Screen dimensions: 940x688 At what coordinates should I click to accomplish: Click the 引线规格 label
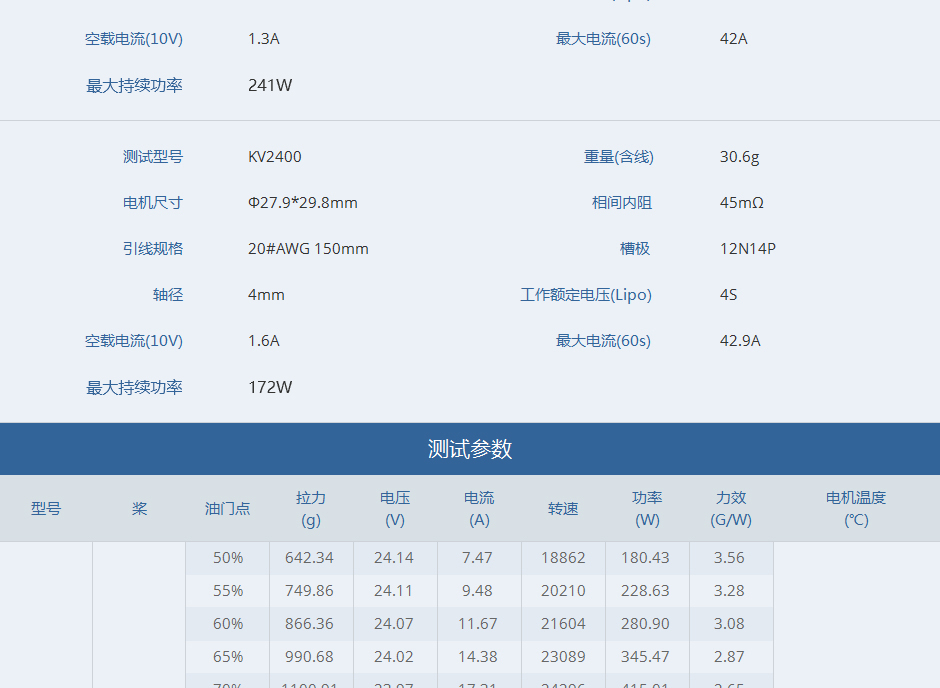(153, 249)
